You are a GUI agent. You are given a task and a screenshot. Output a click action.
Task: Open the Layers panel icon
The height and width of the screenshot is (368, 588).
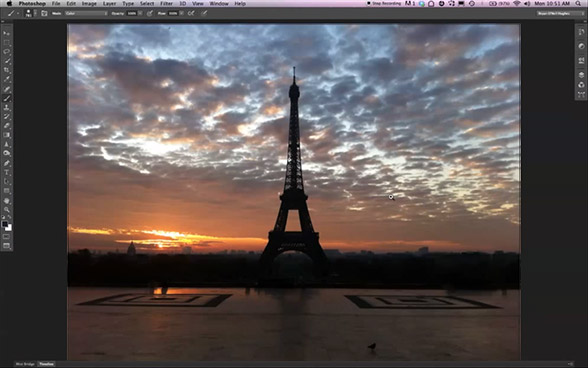(x=581, y=75)
